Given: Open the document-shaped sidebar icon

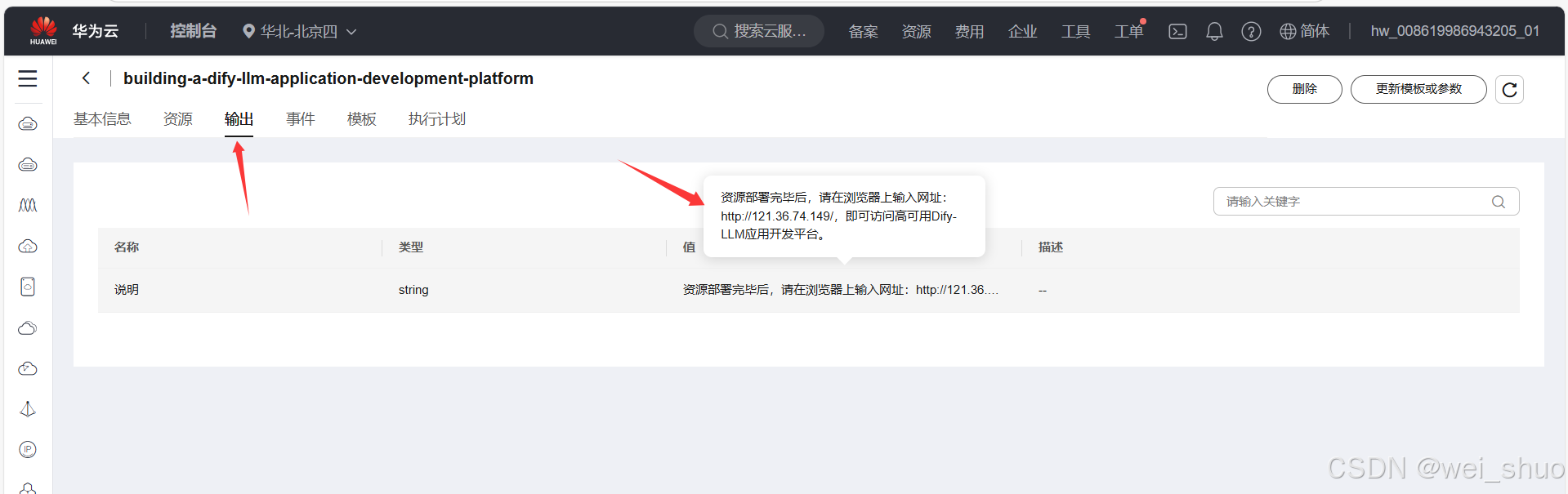Looking at the screenshot, I should point(28,287).
